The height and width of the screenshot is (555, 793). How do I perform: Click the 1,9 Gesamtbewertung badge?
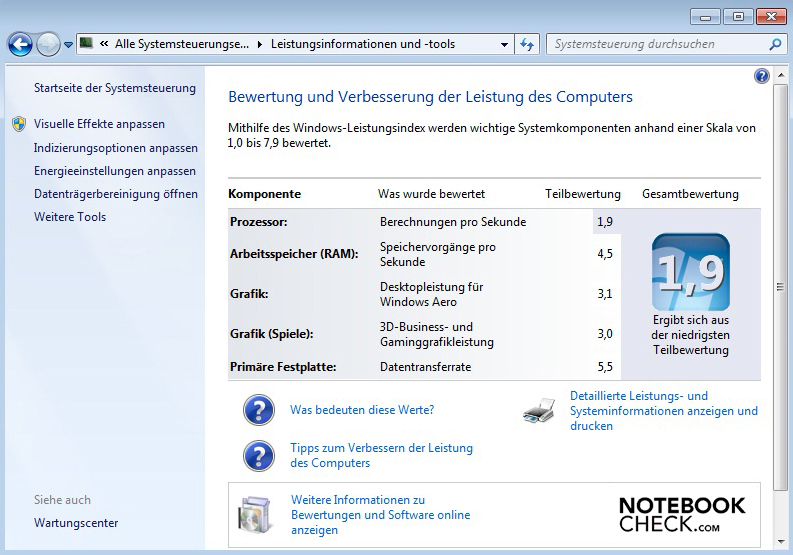click(x=691, y=272)
